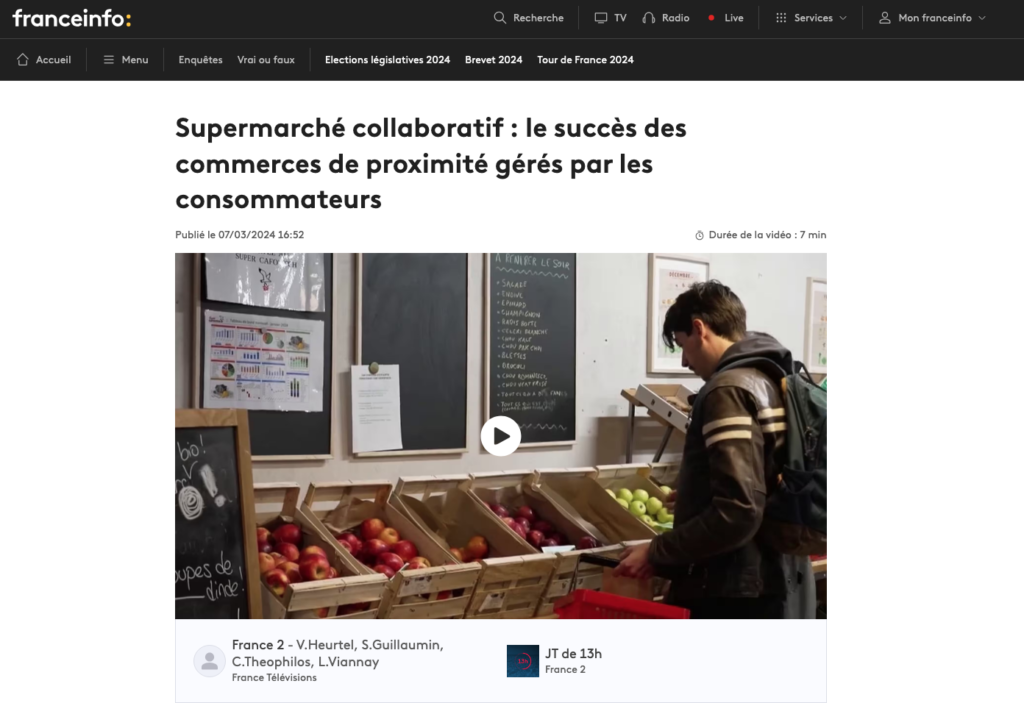Open the Recherche magnifier icon
This screenshot has width=1024, height=703.
[x=500, y=18]
